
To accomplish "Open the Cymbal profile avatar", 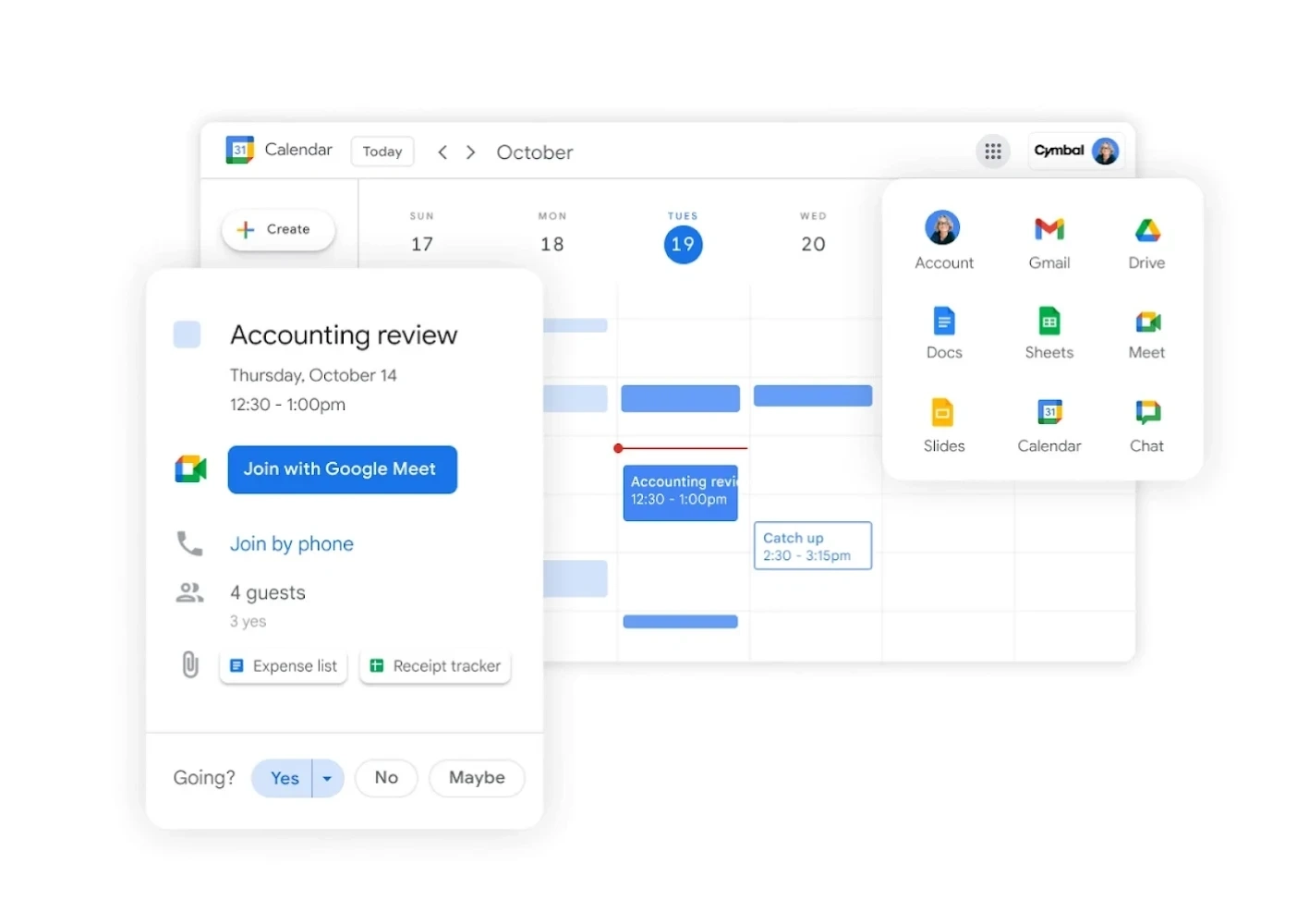I will (x=1105, y=152).
